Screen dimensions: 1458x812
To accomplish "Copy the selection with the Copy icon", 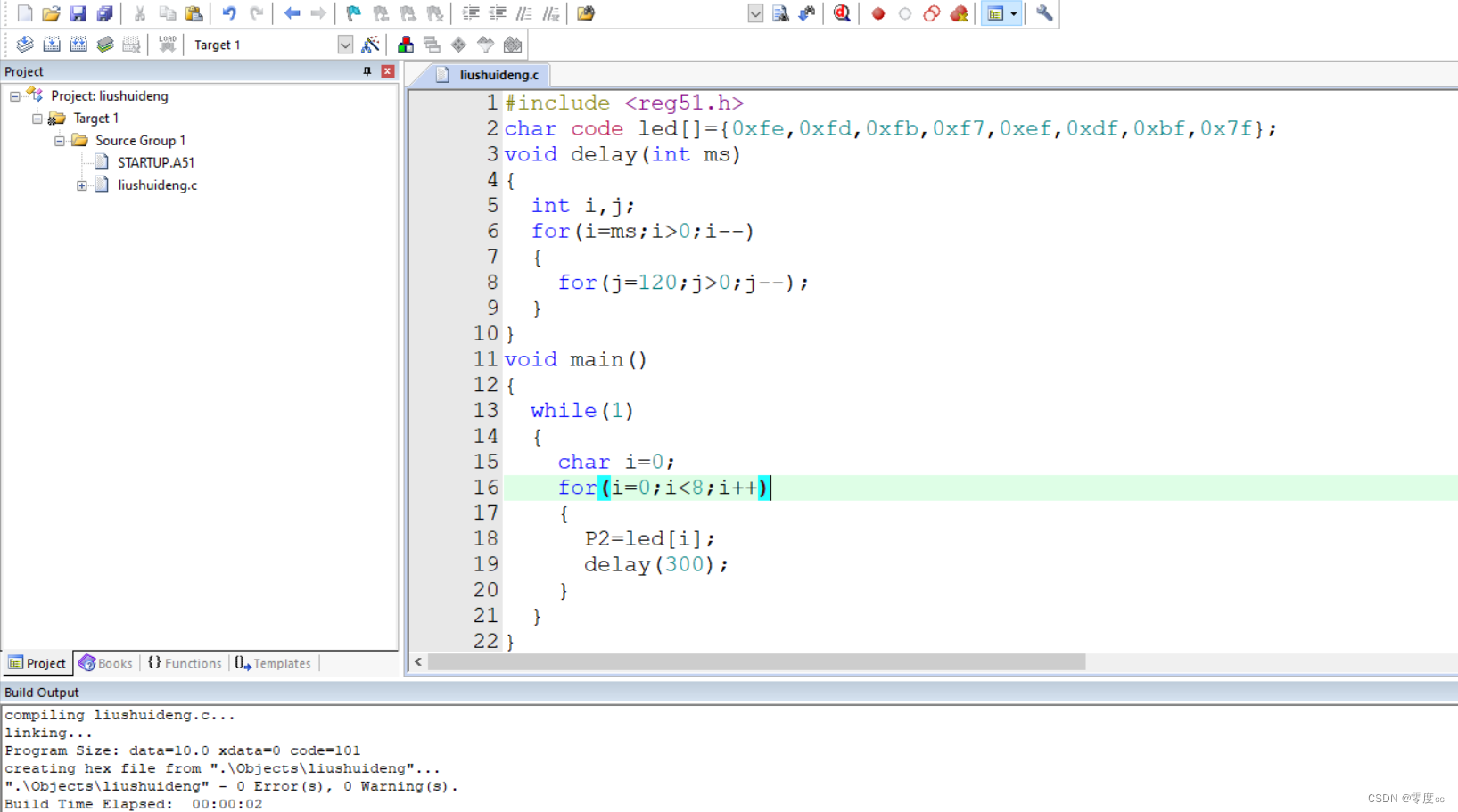I will pos(167,13).
